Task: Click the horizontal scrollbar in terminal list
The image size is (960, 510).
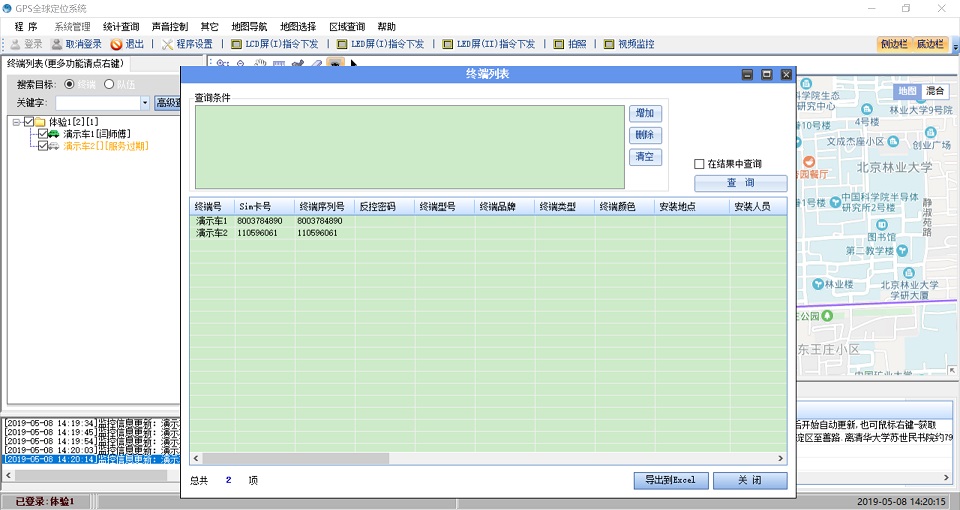Action: 300,459
